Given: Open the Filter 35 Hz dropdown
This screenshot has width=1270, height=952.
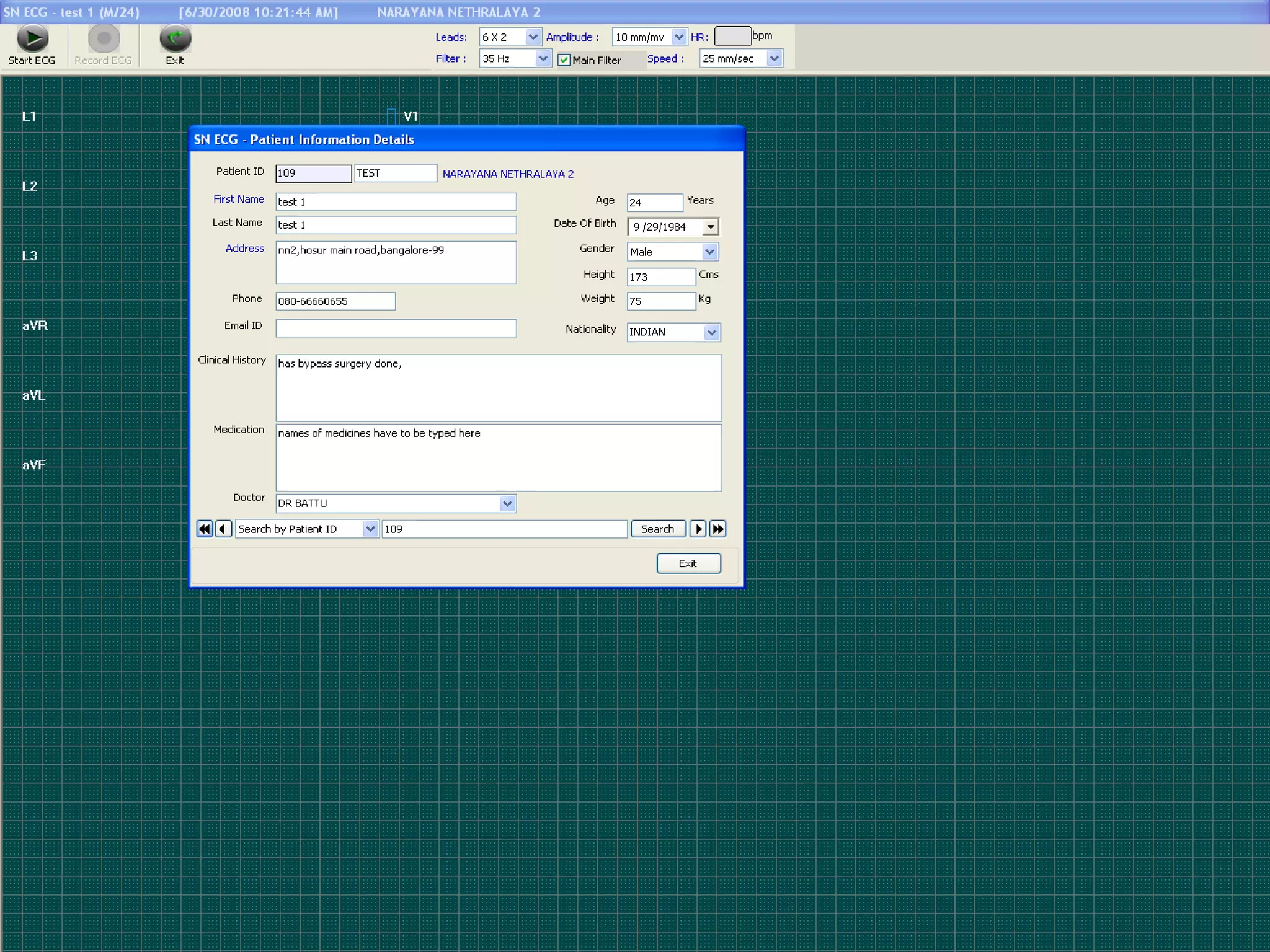Looking at the screenshot, I should coord(543,59).
